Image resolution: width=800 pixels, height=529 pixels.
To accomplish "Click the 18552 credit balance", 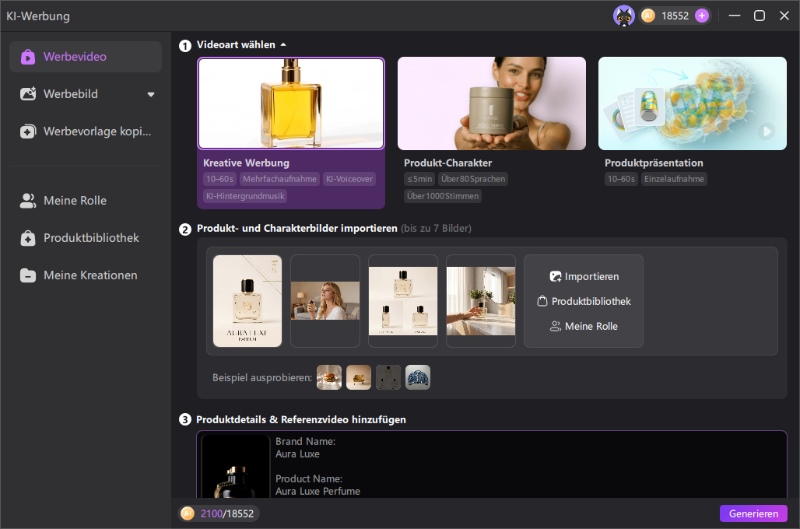I will tap(675, 16).
